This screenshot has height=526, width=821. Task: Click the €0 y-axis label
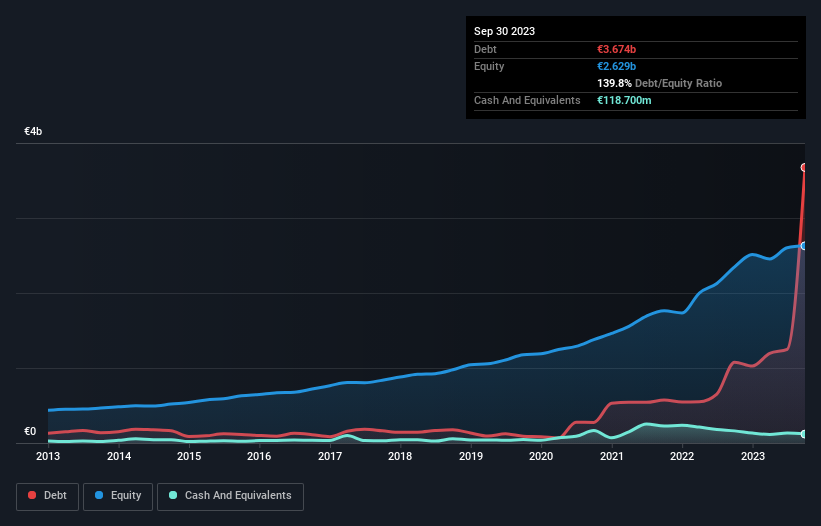click(x=30, y=431)
